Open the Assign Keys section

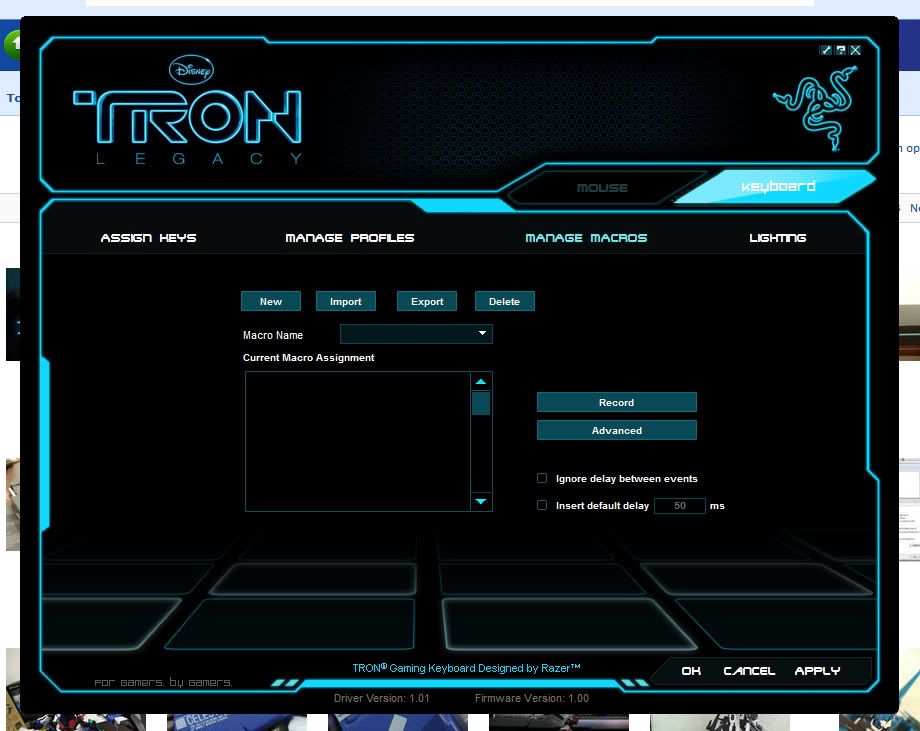click(x=149, y=238)
